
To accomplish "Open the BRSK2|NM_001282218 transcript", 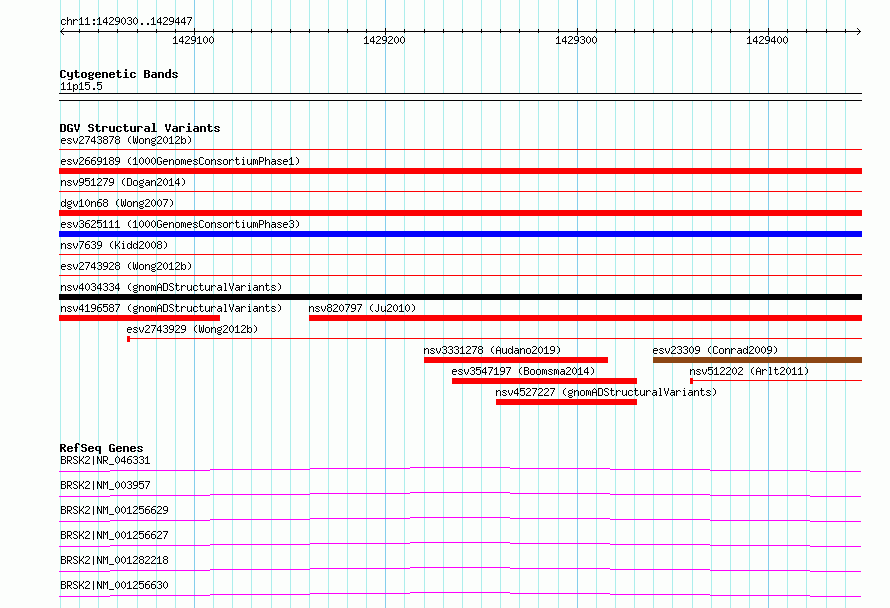I will click(x=114, y=560).
